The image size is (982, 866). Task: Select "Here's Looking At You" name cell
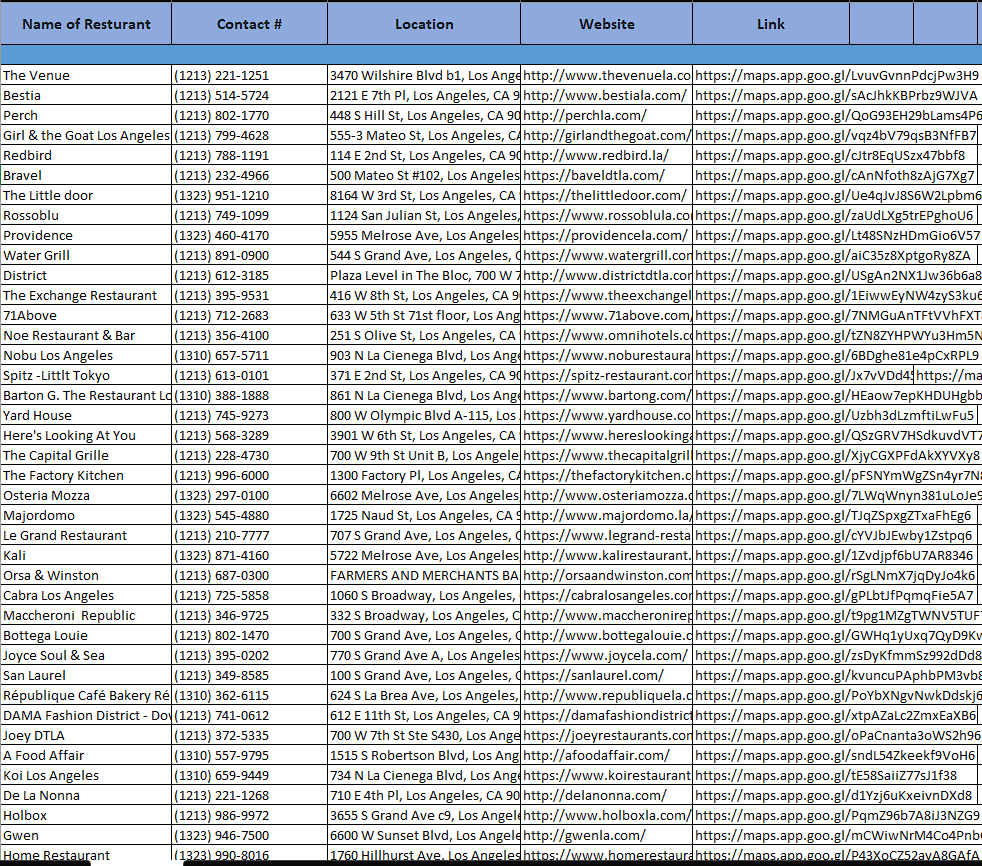(86, 436)
